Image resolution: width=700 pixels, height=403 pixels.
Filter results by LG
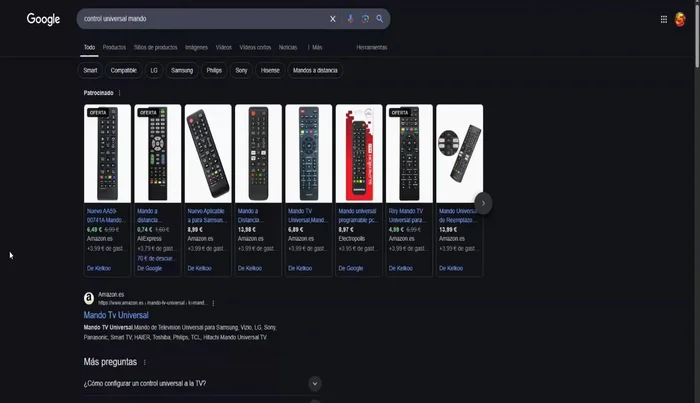click(154, 71)
